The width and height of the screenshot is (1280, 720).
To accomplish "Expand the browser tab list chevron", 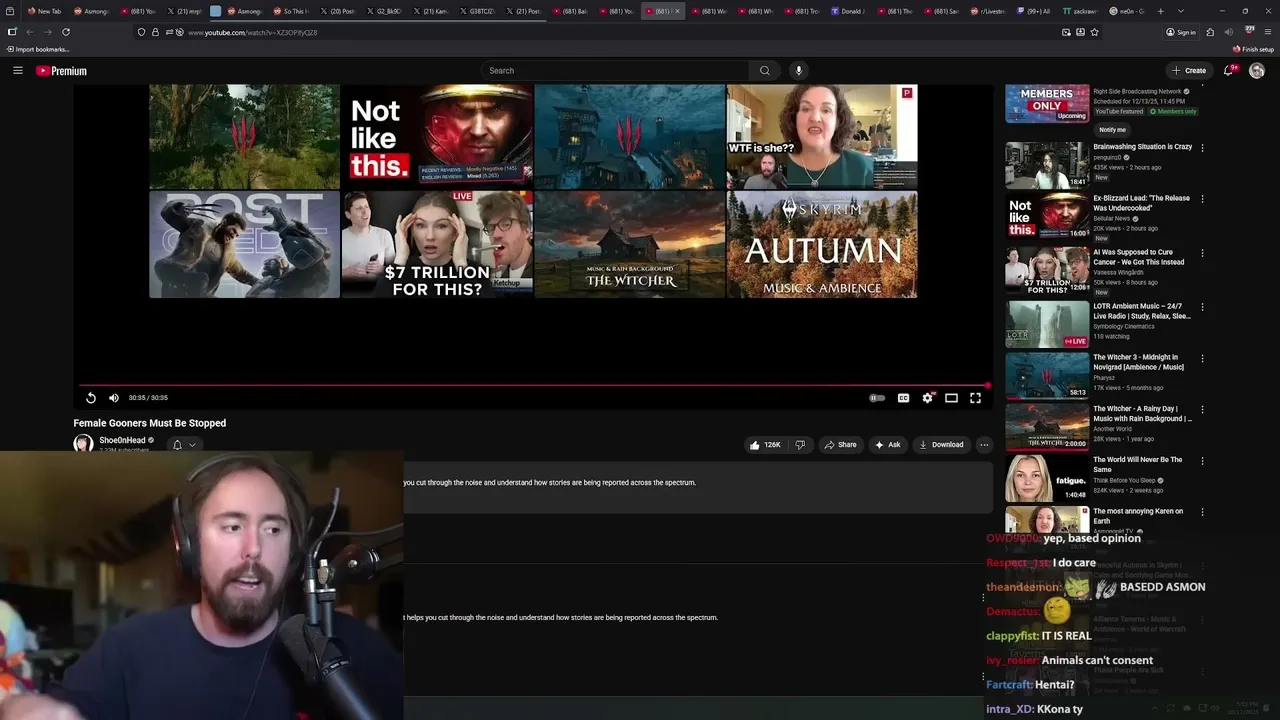I will pyautogui.click(x=1182, y=11).
